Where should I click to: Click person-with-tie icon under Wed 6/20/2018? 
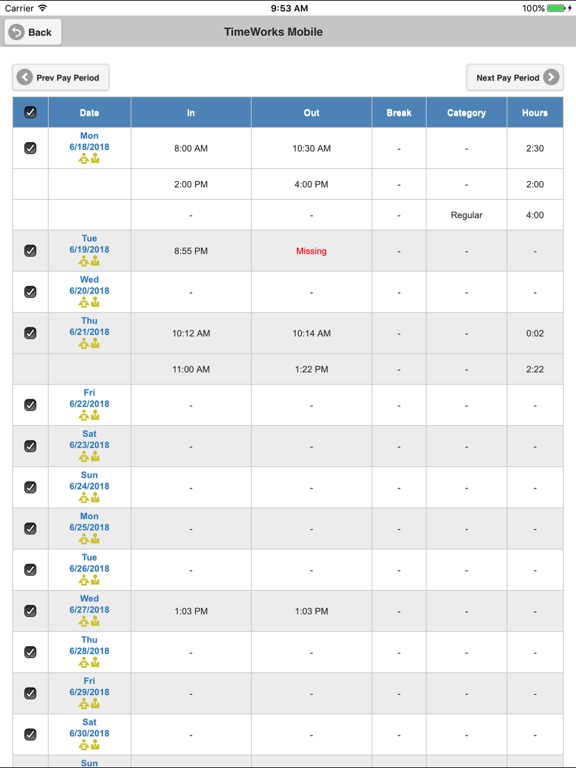pos(95,302)
